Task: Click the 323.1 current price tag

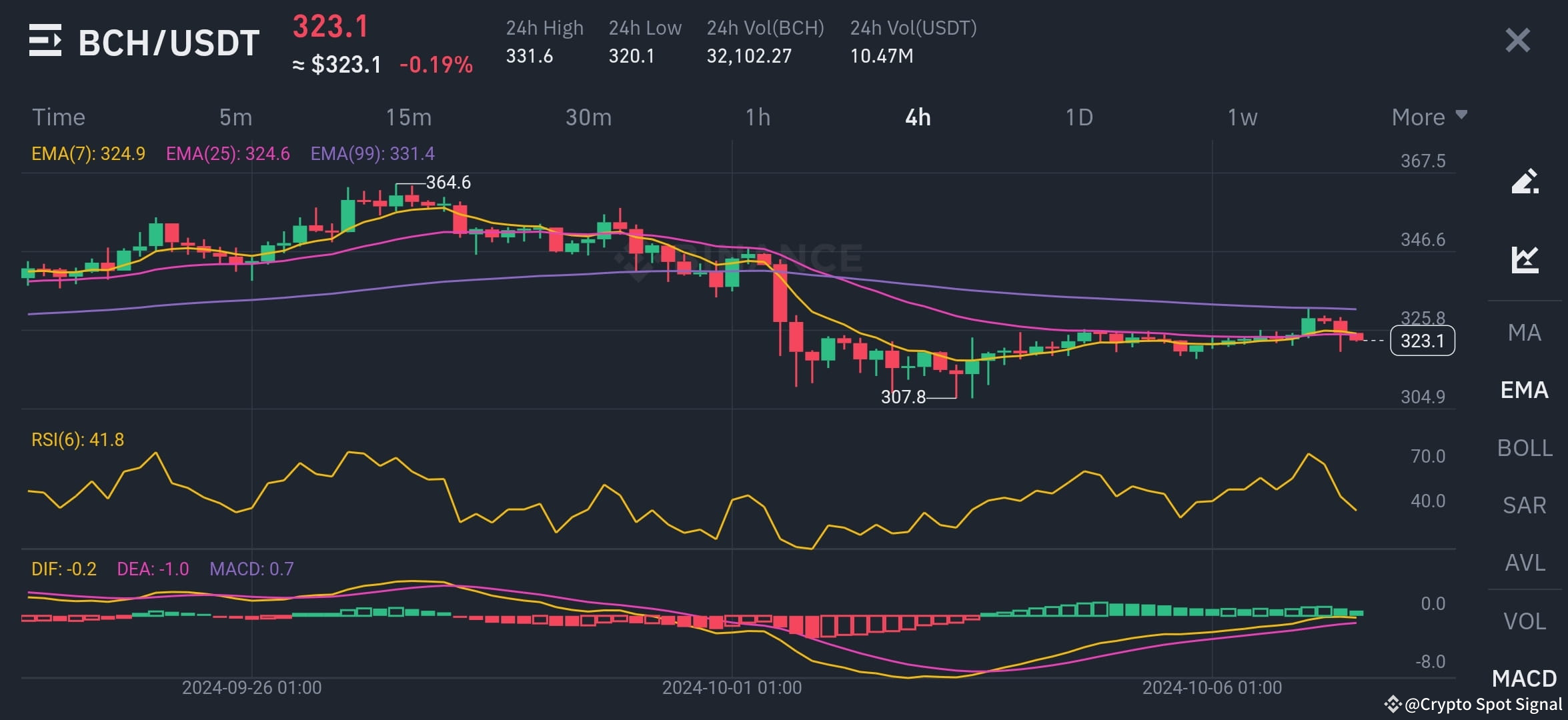Action: point(1423,341)
